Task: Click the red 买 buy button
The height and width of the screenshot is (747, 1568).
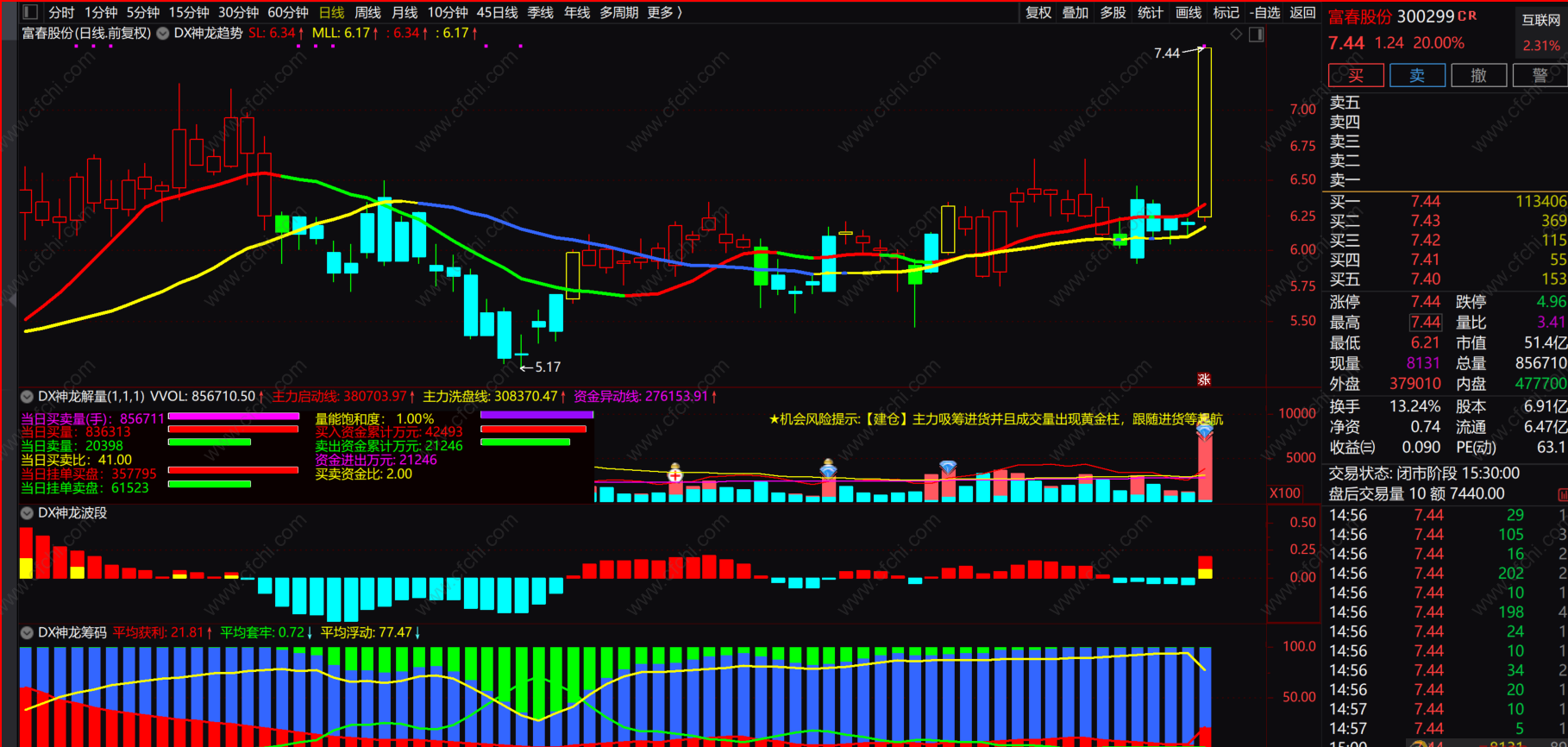Action: point(1357,75)
